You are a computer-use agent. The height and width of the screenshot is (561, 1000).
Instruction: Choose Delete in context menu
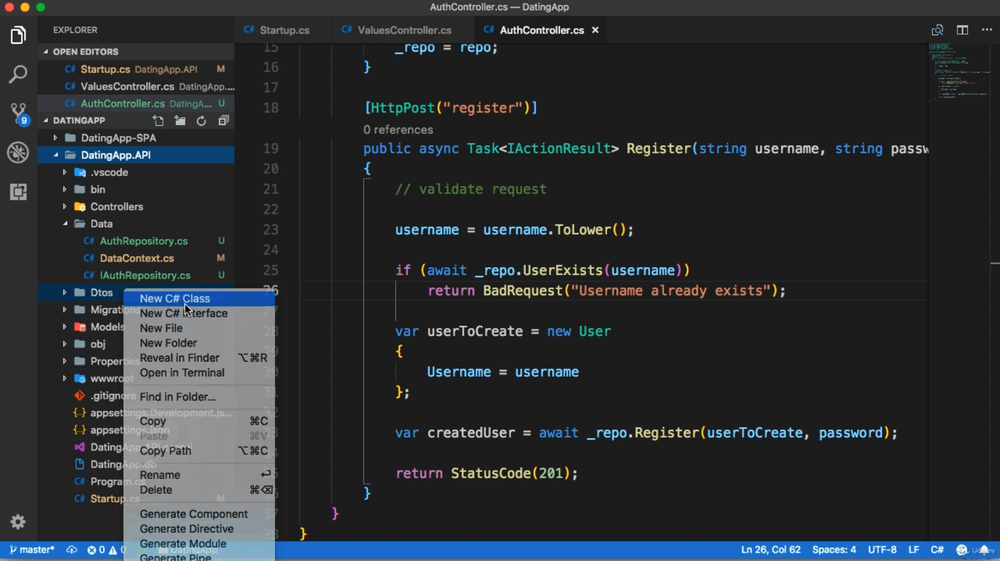point(199,490)
